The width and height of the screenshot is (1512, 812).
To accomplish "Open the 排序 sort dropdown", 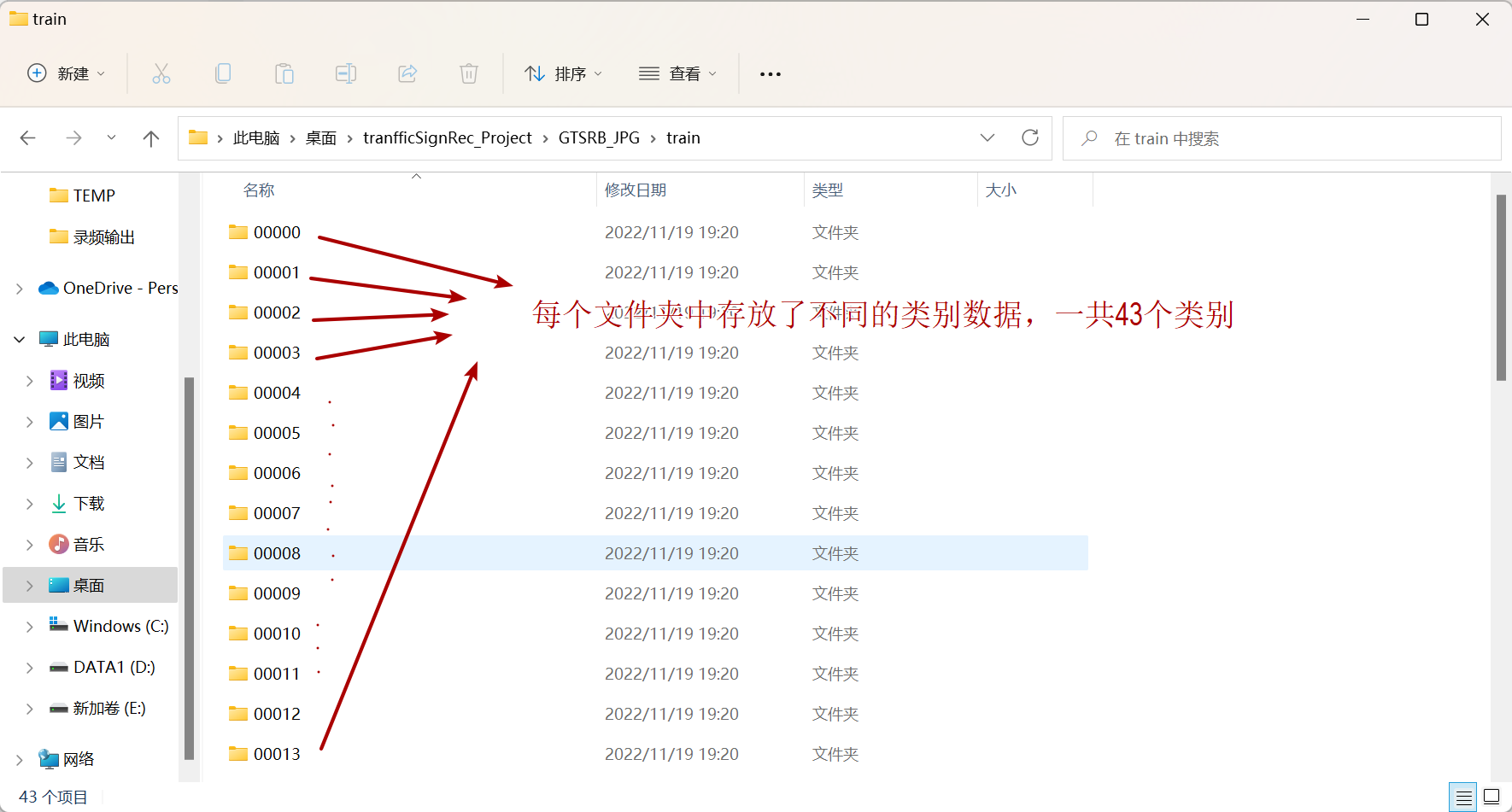I will click(x=564, y=73).
